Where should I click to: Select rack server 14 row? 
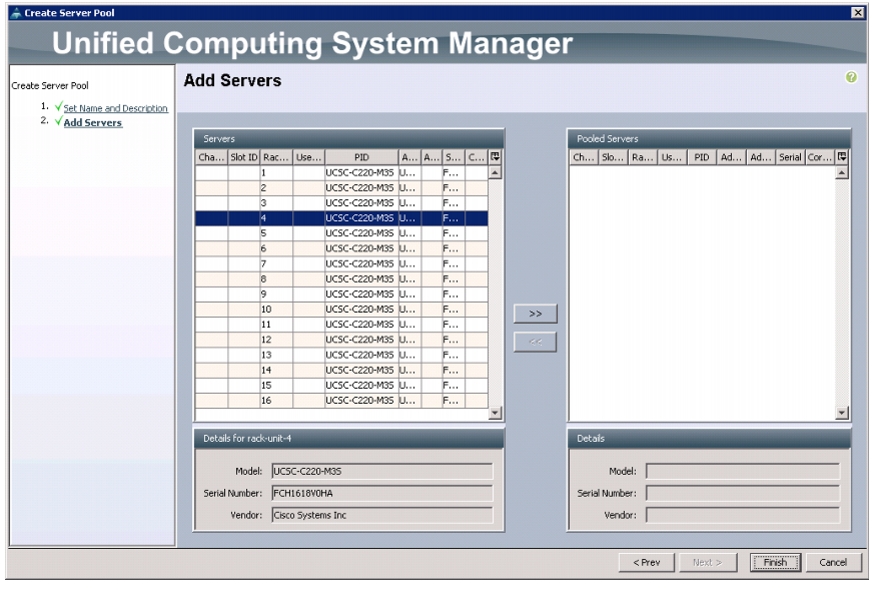[341, 370]
